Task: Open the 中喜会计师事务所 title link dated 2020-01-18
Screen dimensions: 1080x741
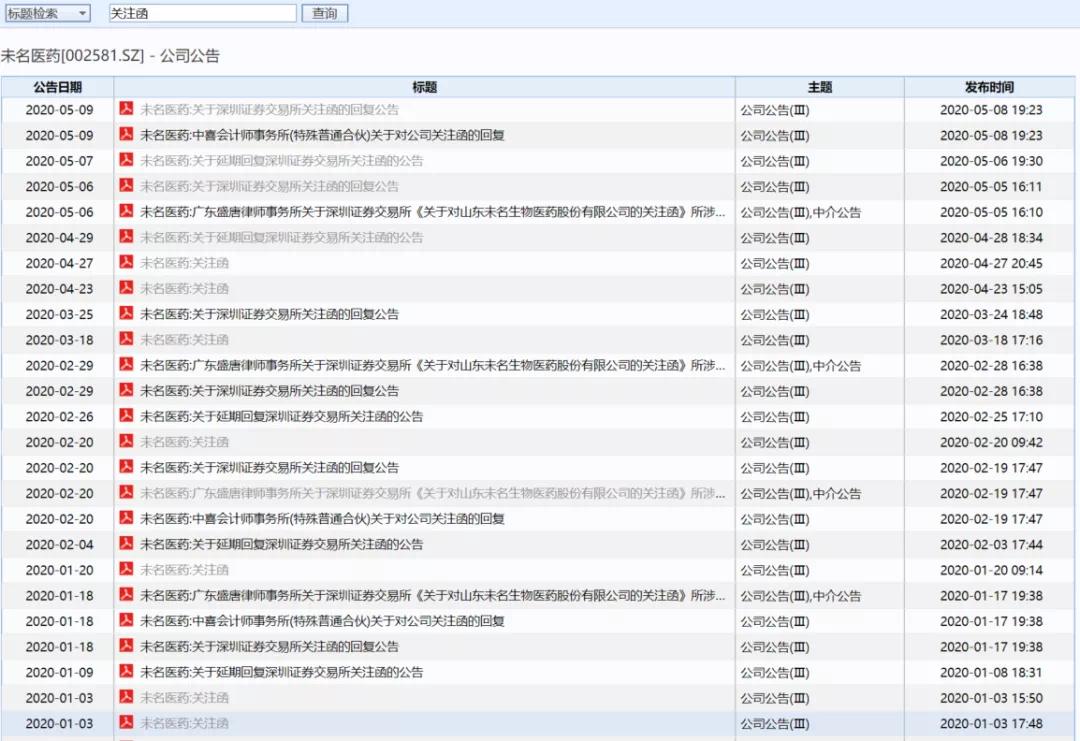Action: (322, 621)
